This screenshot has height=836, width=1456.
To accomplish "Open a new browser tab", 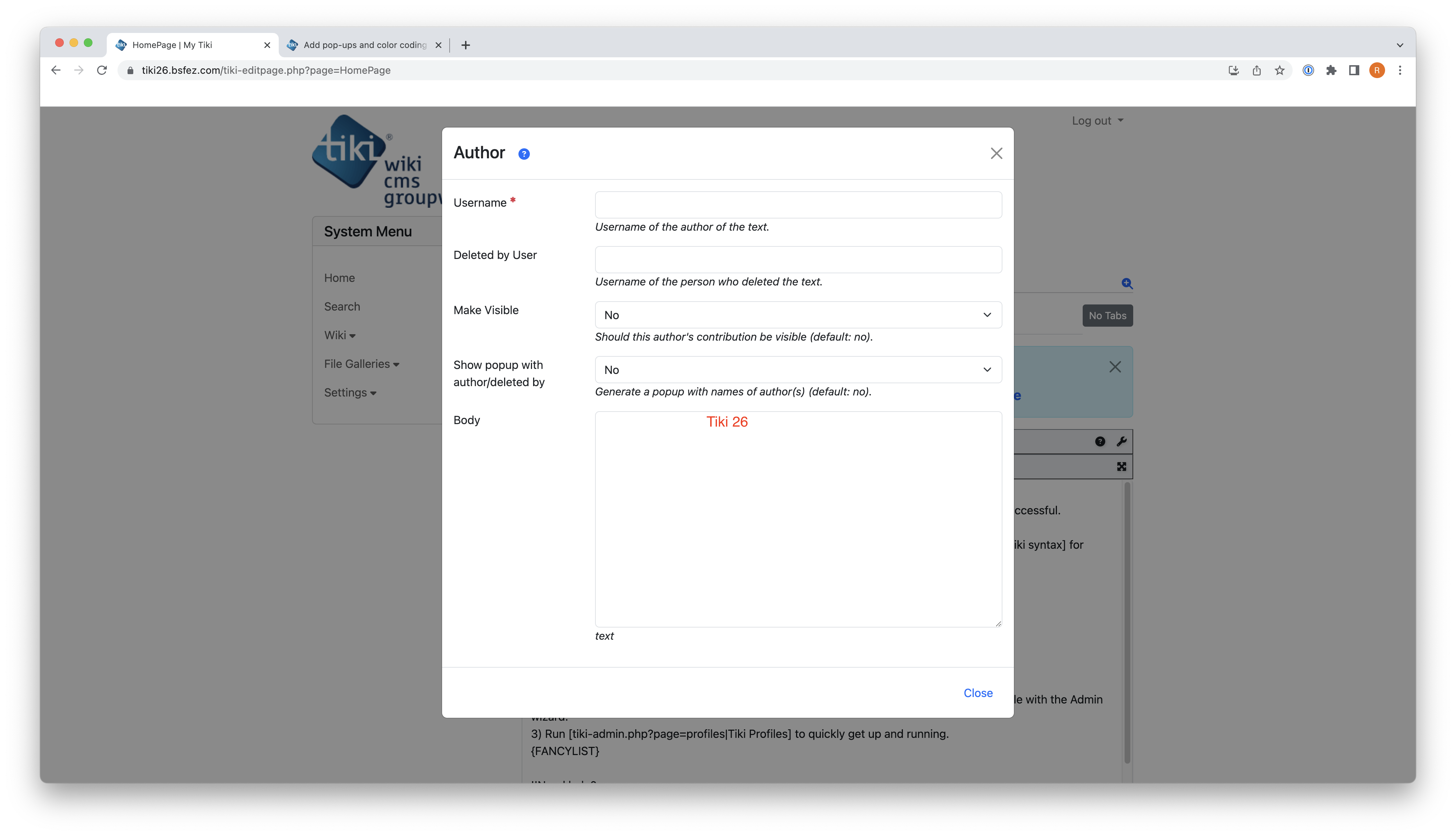I will [466, 45].
